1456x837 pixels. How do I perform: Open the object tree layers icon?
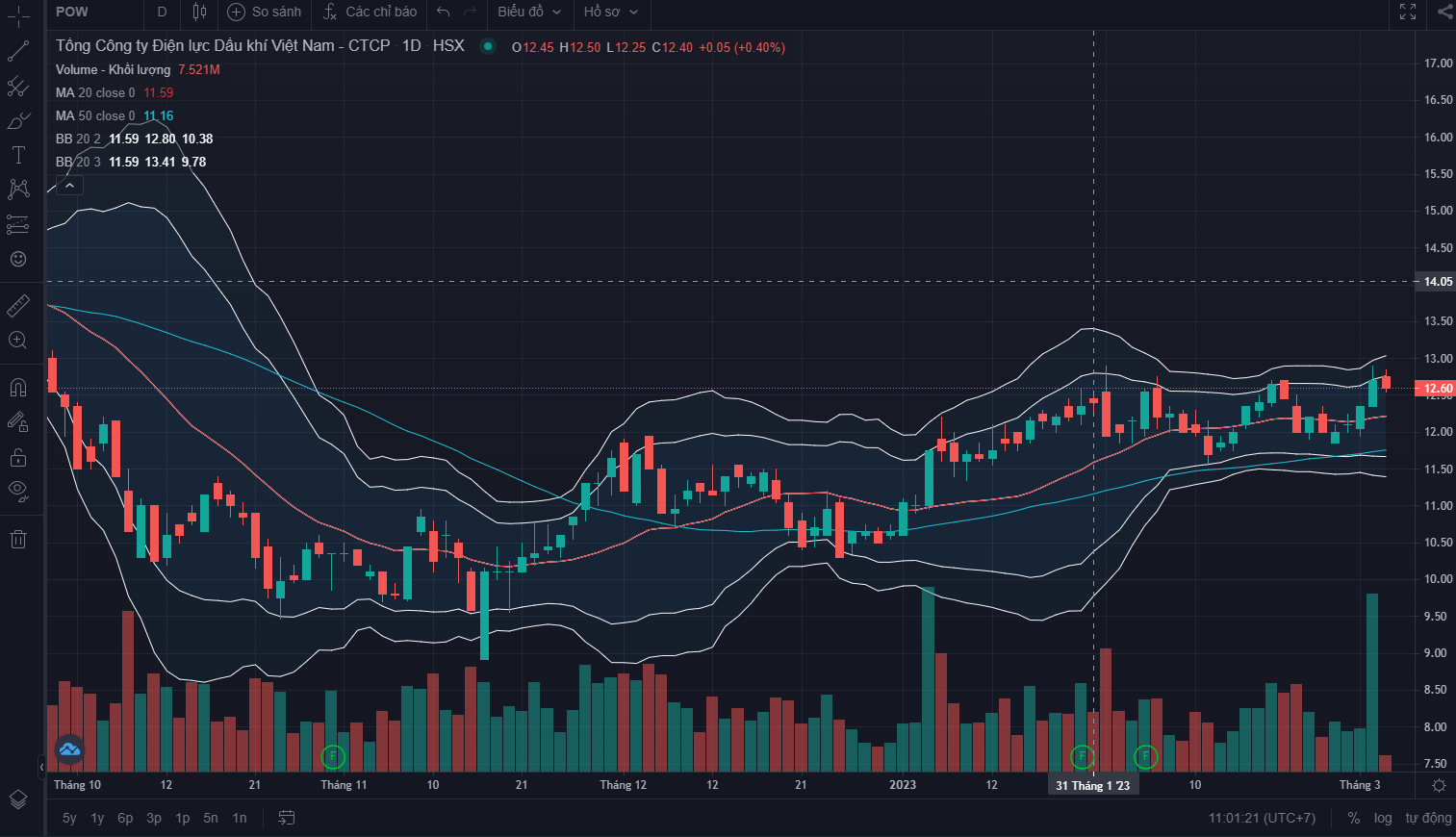coord(18,799)
